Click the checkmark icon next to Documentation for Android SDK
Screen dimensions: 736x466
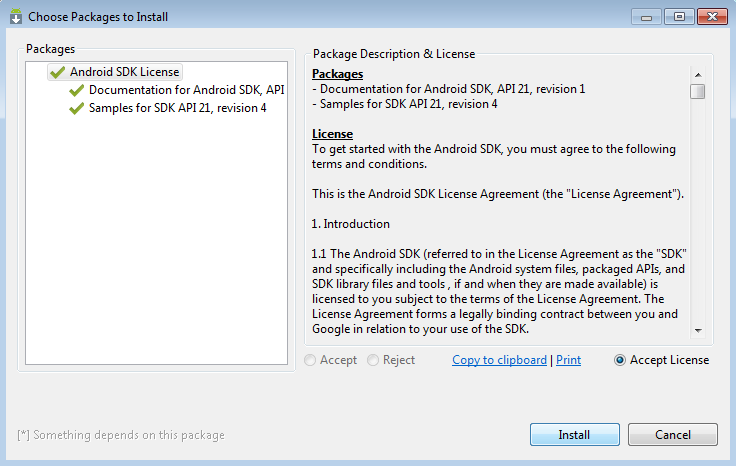[76, 90]
